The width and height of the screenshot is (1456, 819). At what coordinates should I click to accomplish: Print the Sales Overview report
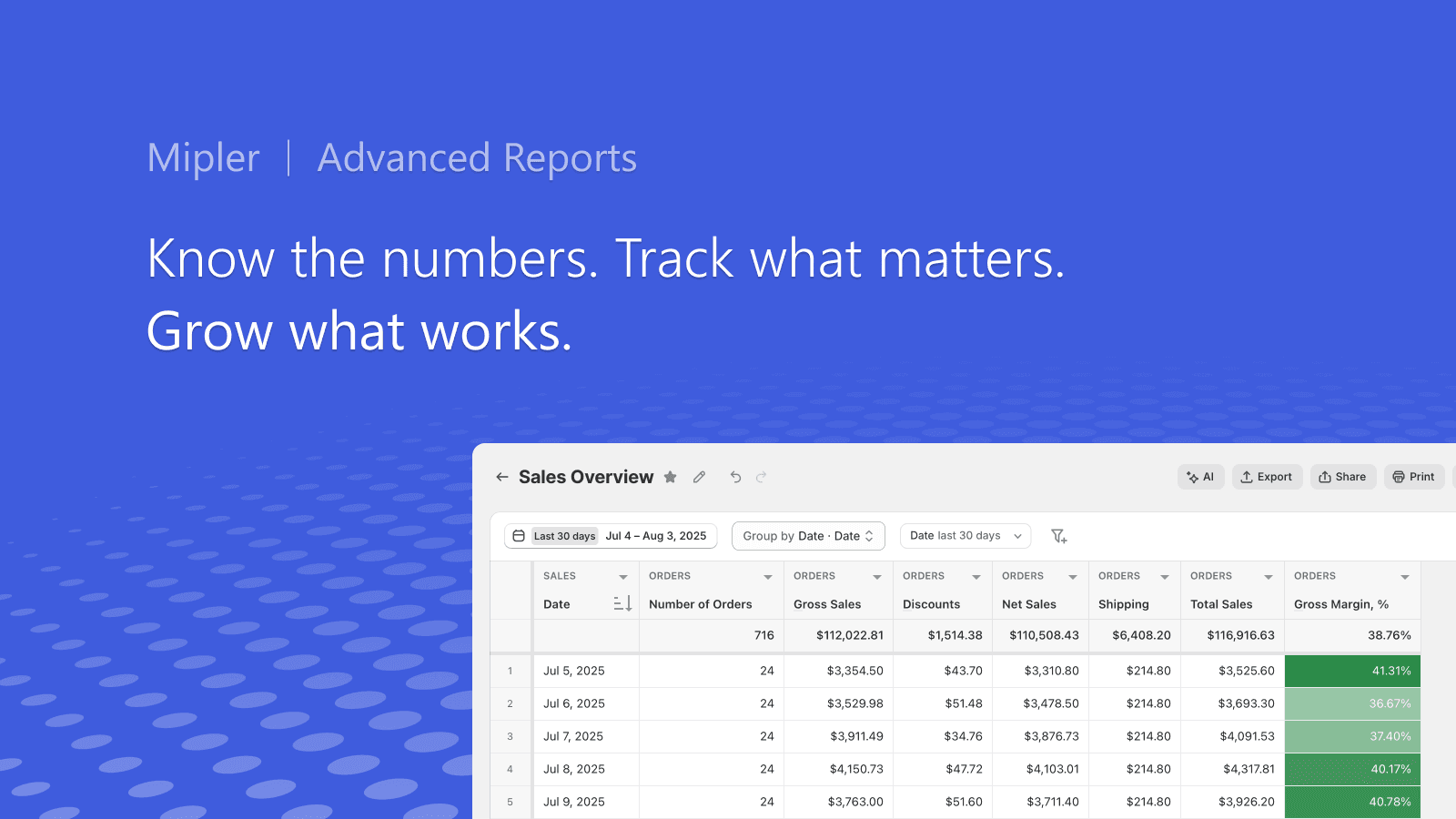tap(1413, 476)
